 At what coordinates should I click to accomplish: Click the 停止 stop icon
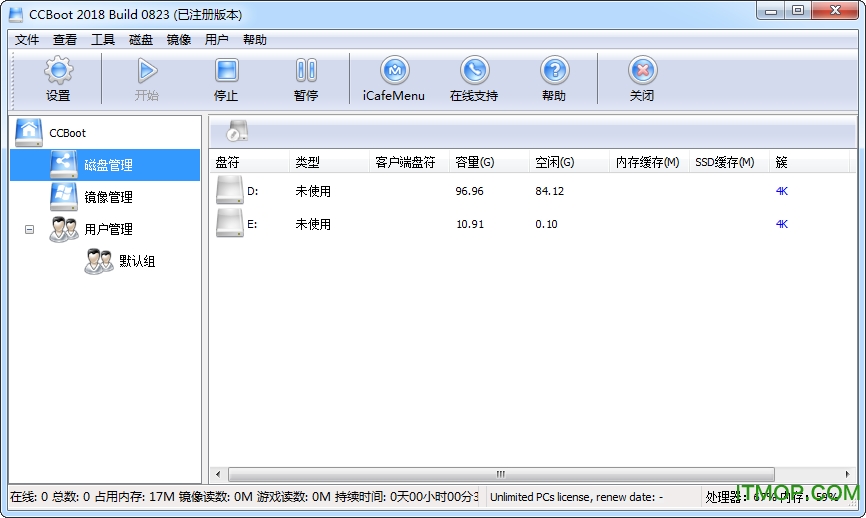[226, 70]
